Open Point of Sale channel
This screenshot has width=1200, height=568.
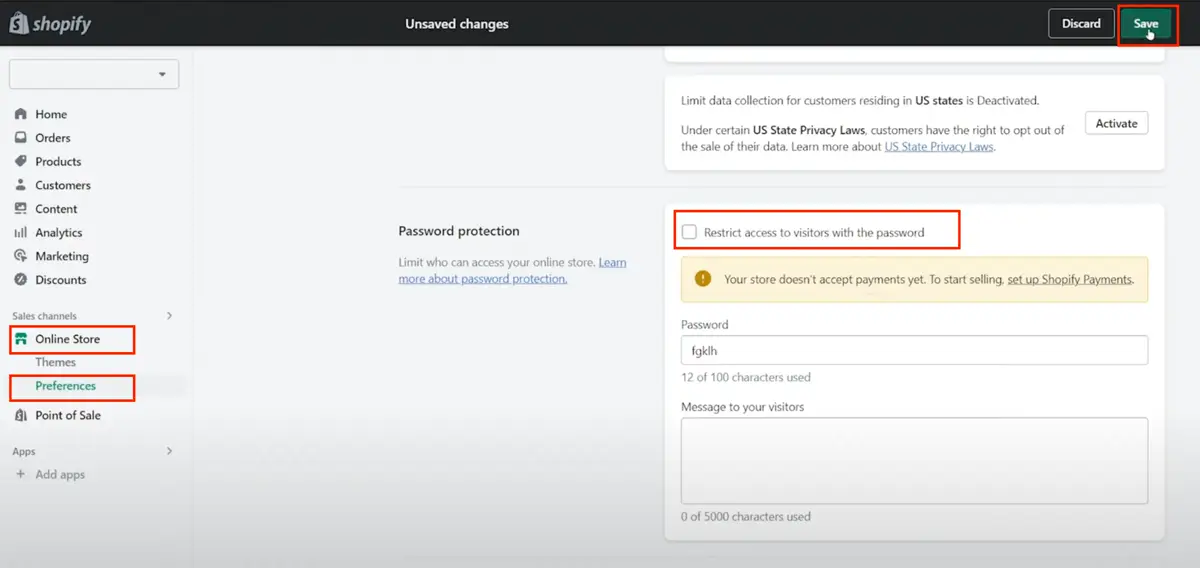(68, 415)
